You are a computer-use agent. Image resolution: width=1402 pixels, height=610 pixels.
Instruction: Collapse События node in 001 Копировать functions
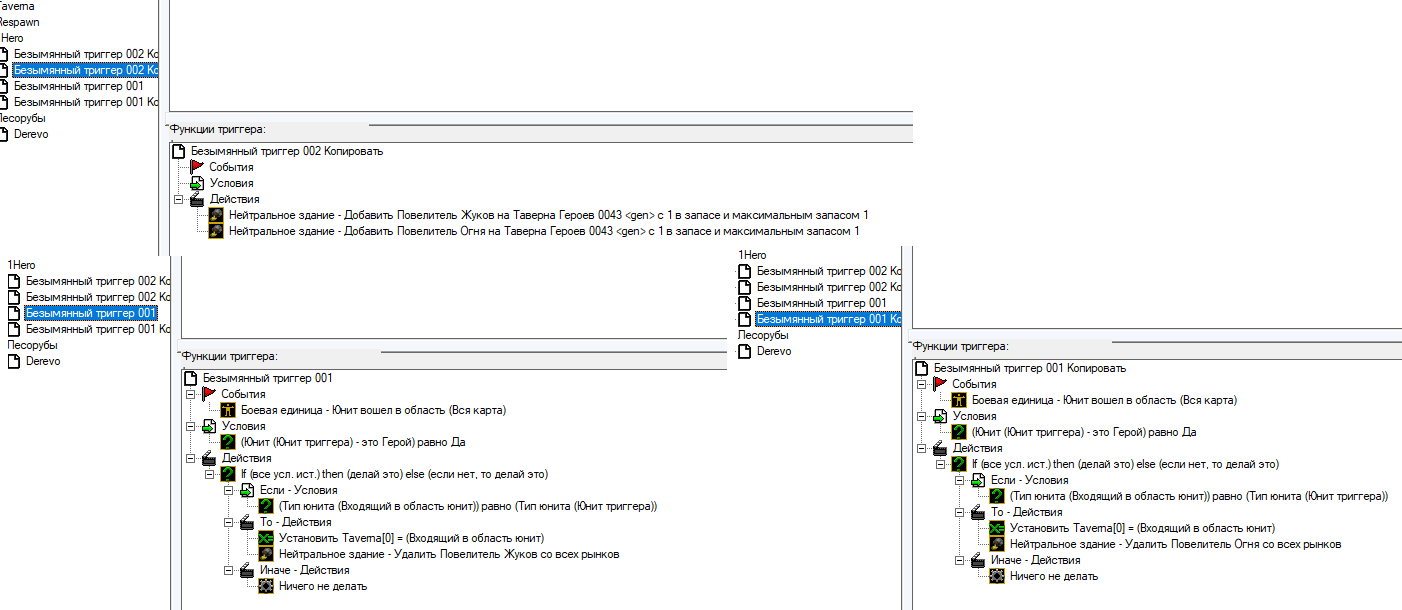pos(922,384)
